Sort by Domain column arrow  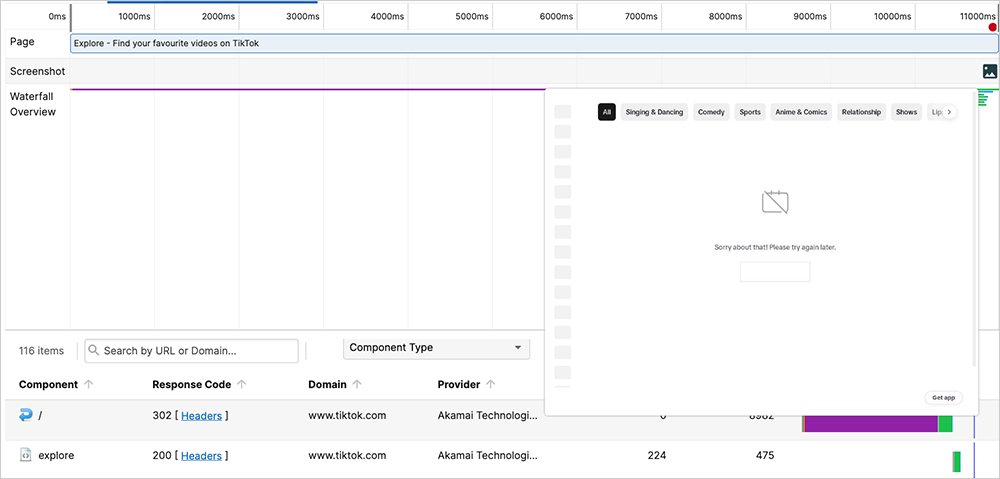tap(357, 385)
